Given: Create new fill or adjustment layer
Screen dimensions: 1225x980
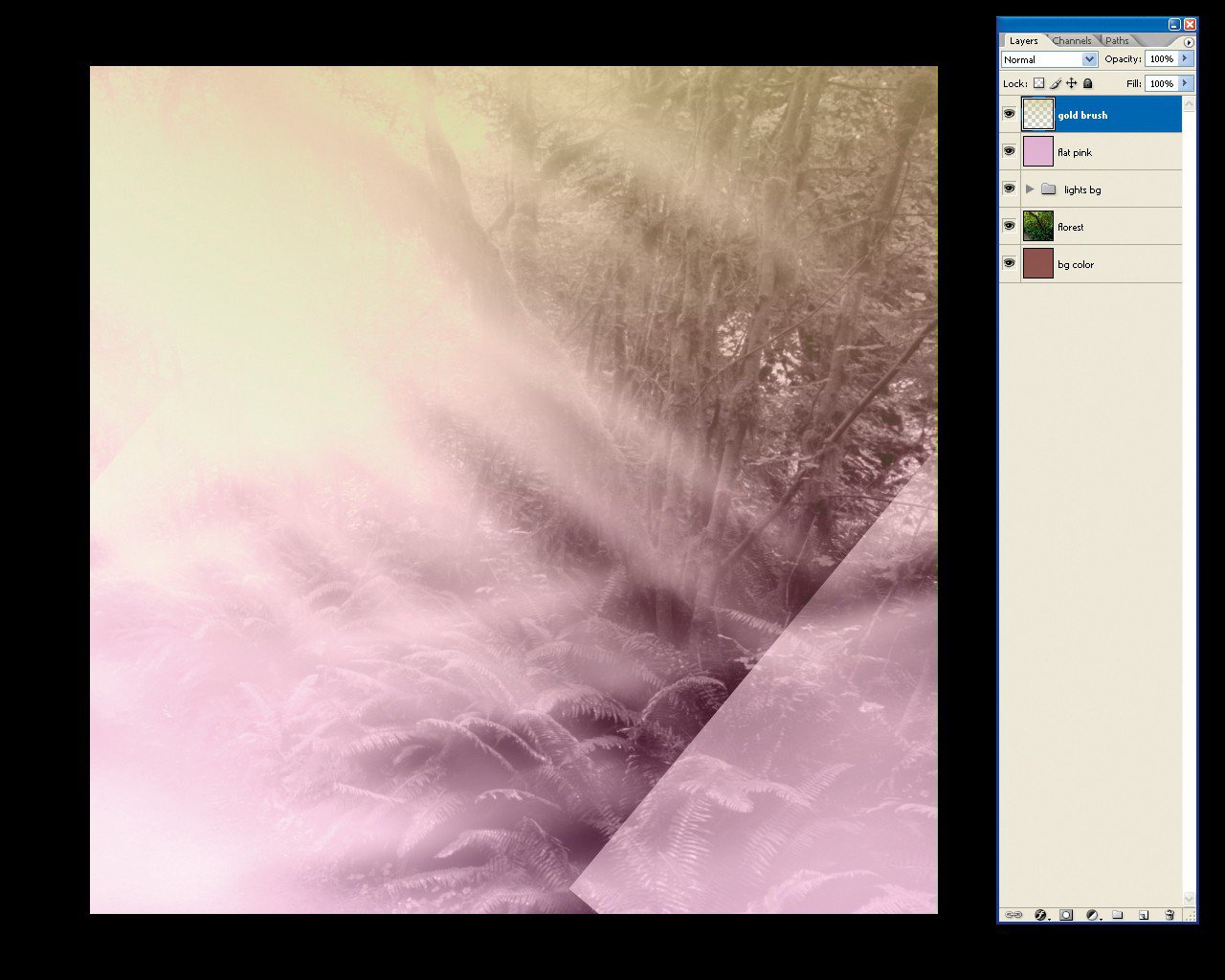Looking at the screenshot, I should 1092,915.
